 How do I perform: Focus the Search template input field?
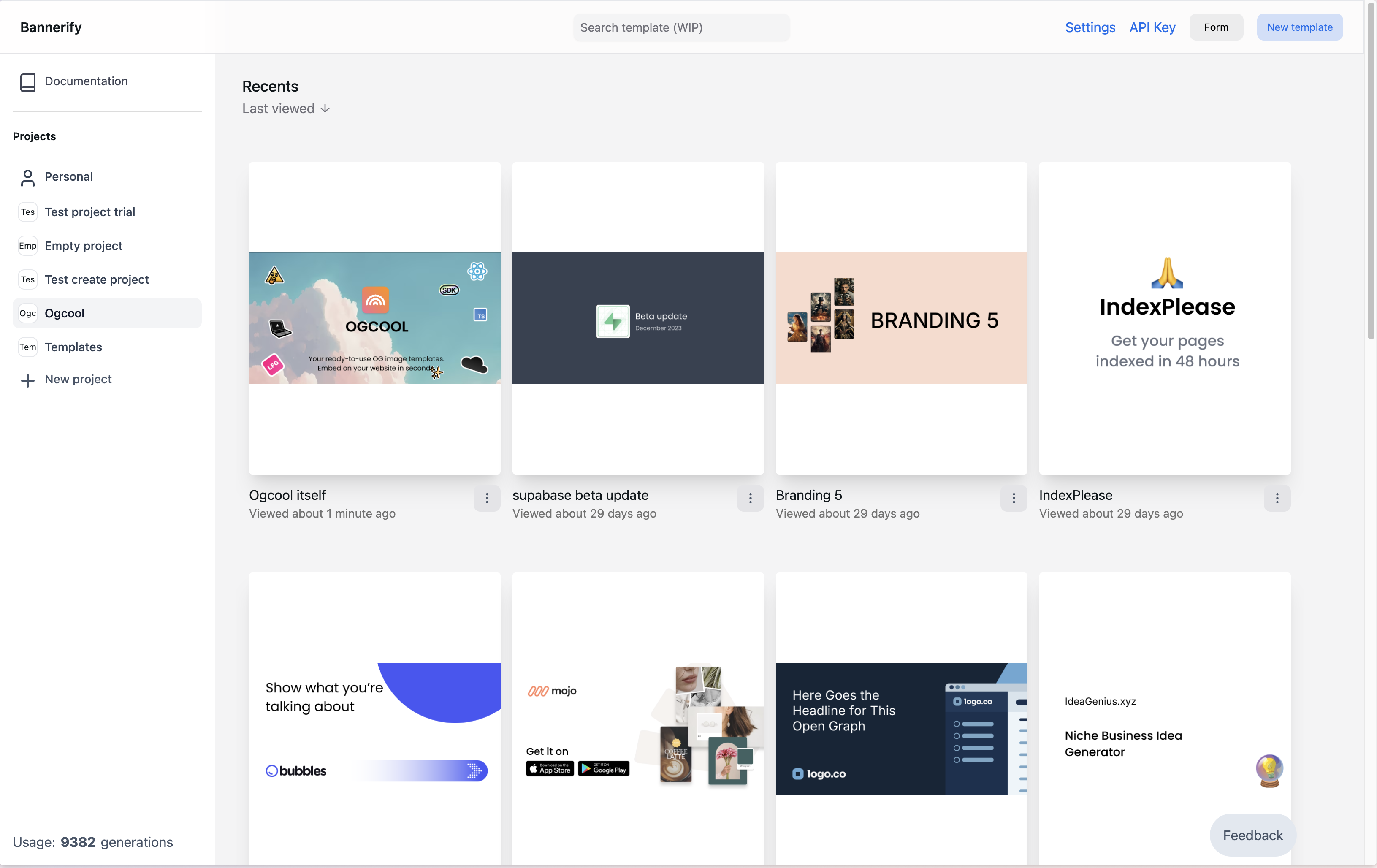[681, 27]
